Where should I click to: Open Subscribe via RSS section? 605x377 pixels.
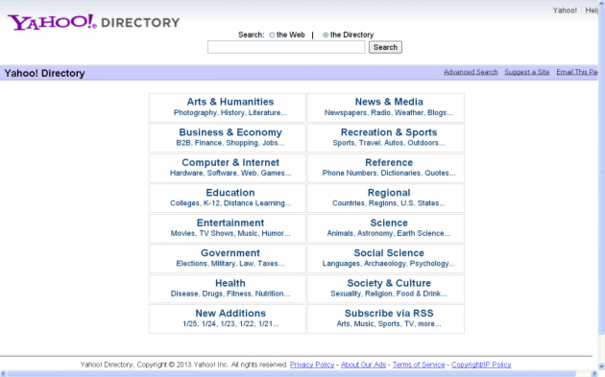(x=389, y=313)
